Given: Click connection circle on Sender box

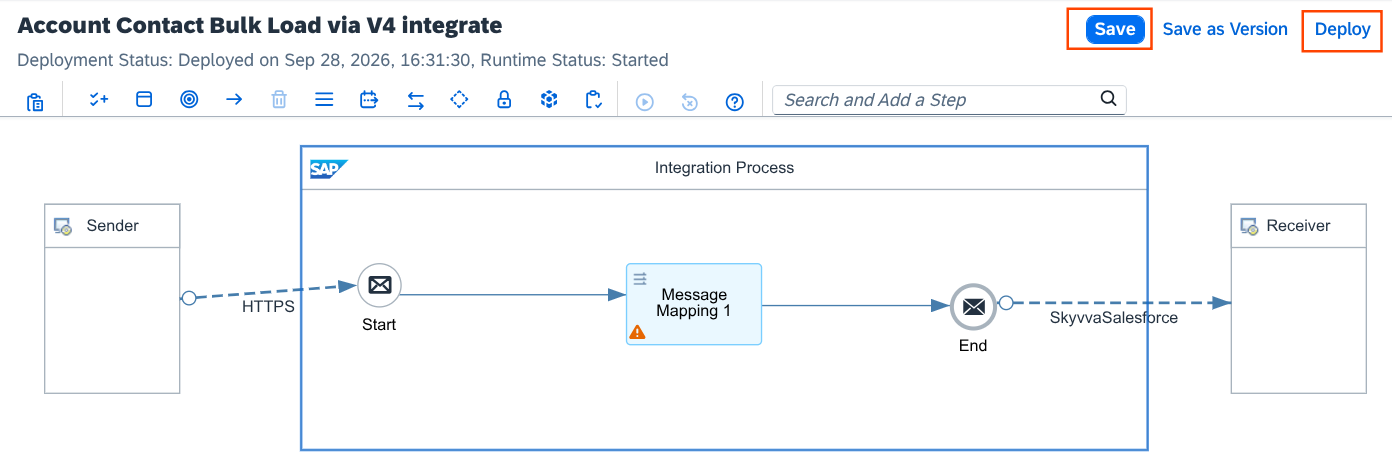Looking at the screenshot, I should tap(188, 298).
